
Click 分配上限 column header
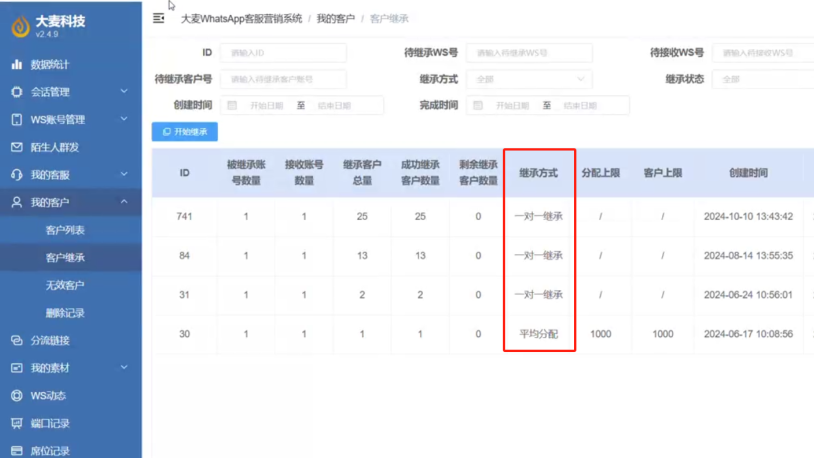(x=601, y=173)
